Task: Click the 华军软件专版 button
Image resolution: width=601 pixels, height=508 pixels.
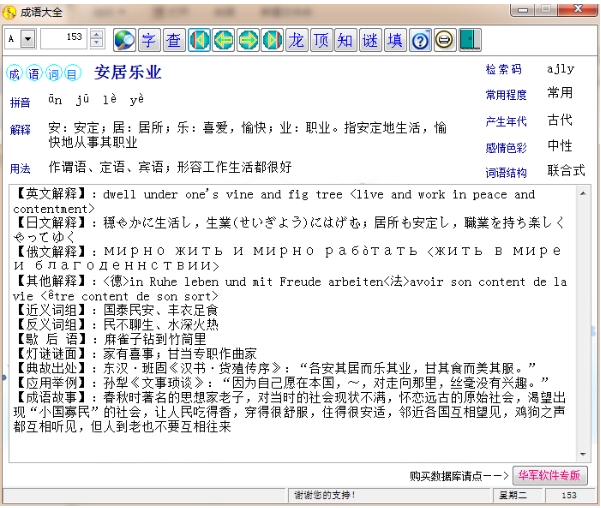Action: coord(549,475)
